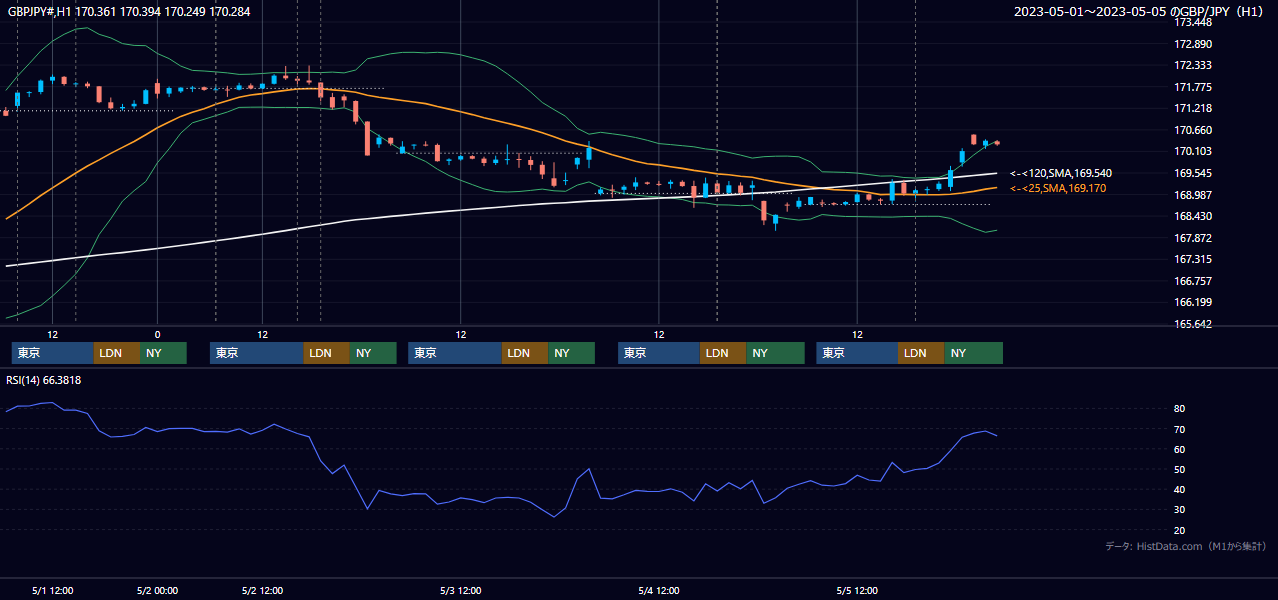Image resolution: width=1278 pixels, height=600 pixels.
Task: Select the 5/1 12:00 date label
Action: click(x=53, y=590)
